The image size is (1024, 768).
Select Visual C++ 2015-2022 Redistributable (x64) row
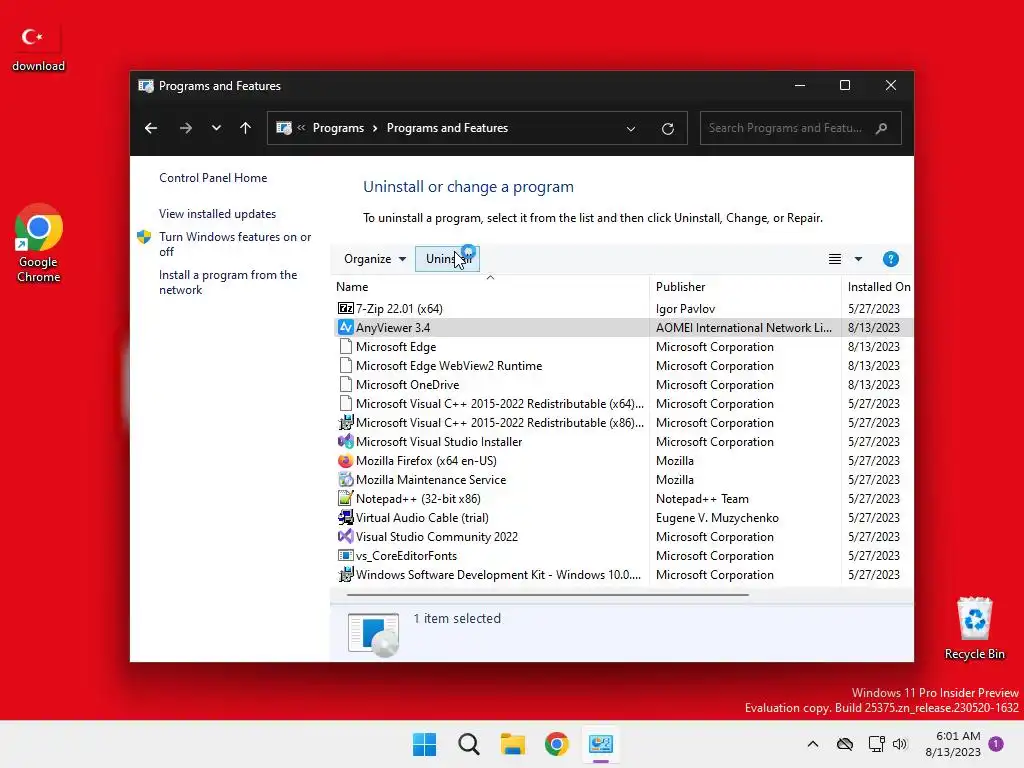(x=624, y=404)
